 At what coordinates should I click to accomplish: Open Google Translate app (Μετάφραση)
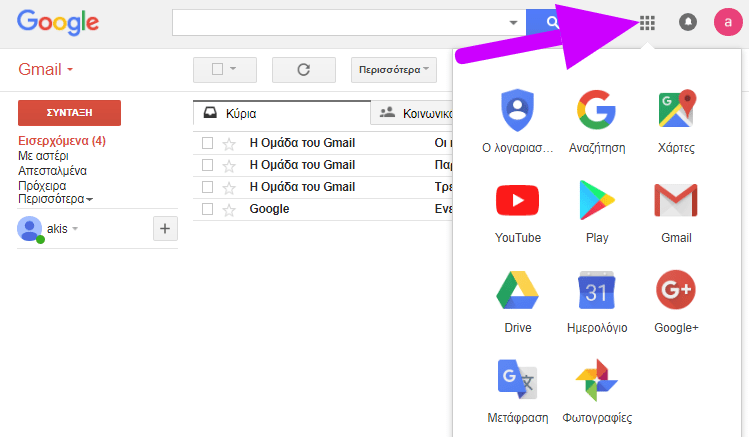point(517,379)
